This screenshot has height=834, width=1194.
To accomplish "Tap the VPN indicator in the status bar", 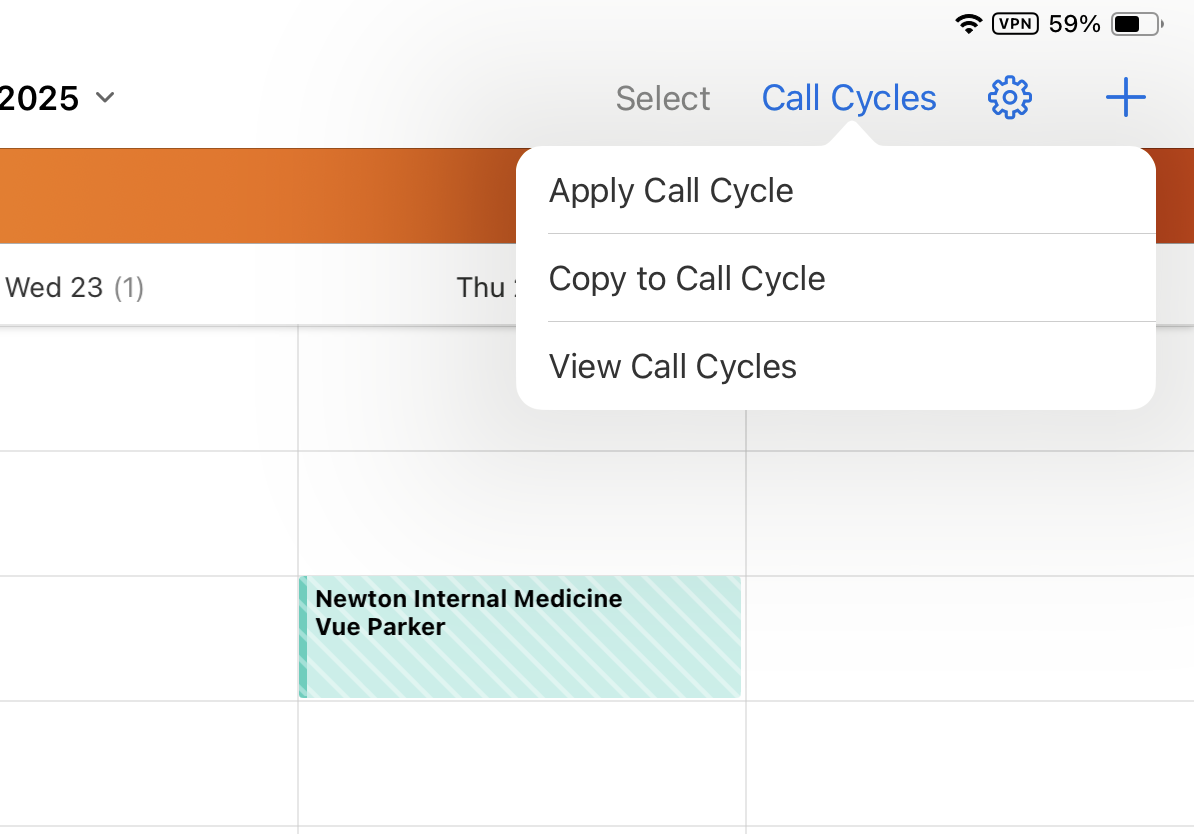I will click(1015, 24).
